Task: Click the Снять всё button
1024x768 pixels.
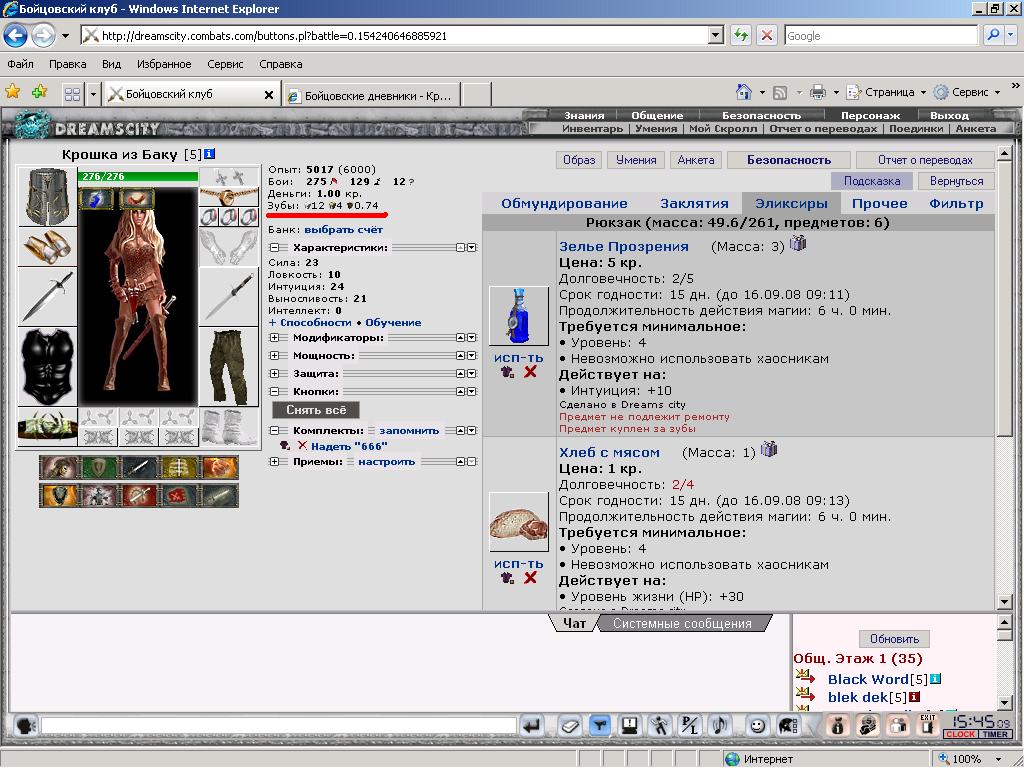Action: click(315, 410)
